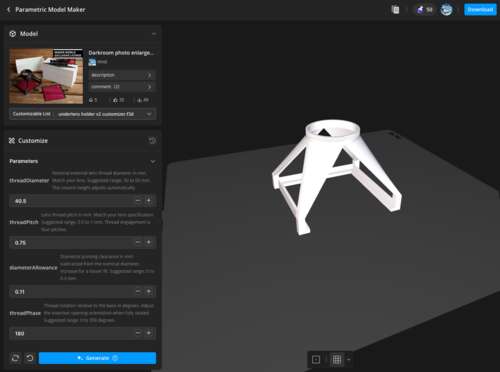Open the credits balance showing 50
Screen dimensions: 500x372
coord(424,10)
